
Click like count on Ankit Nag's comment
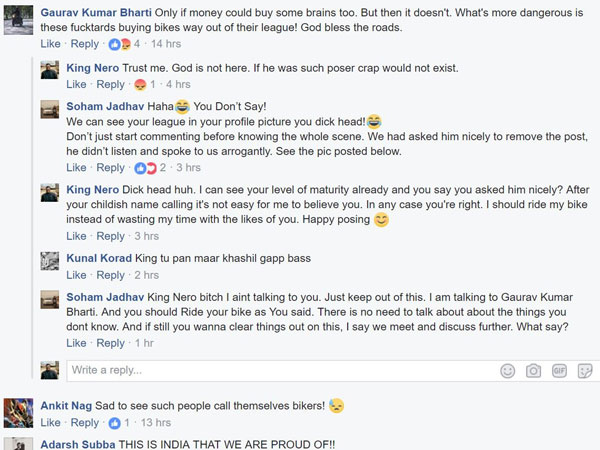click(x=118, y=423)
